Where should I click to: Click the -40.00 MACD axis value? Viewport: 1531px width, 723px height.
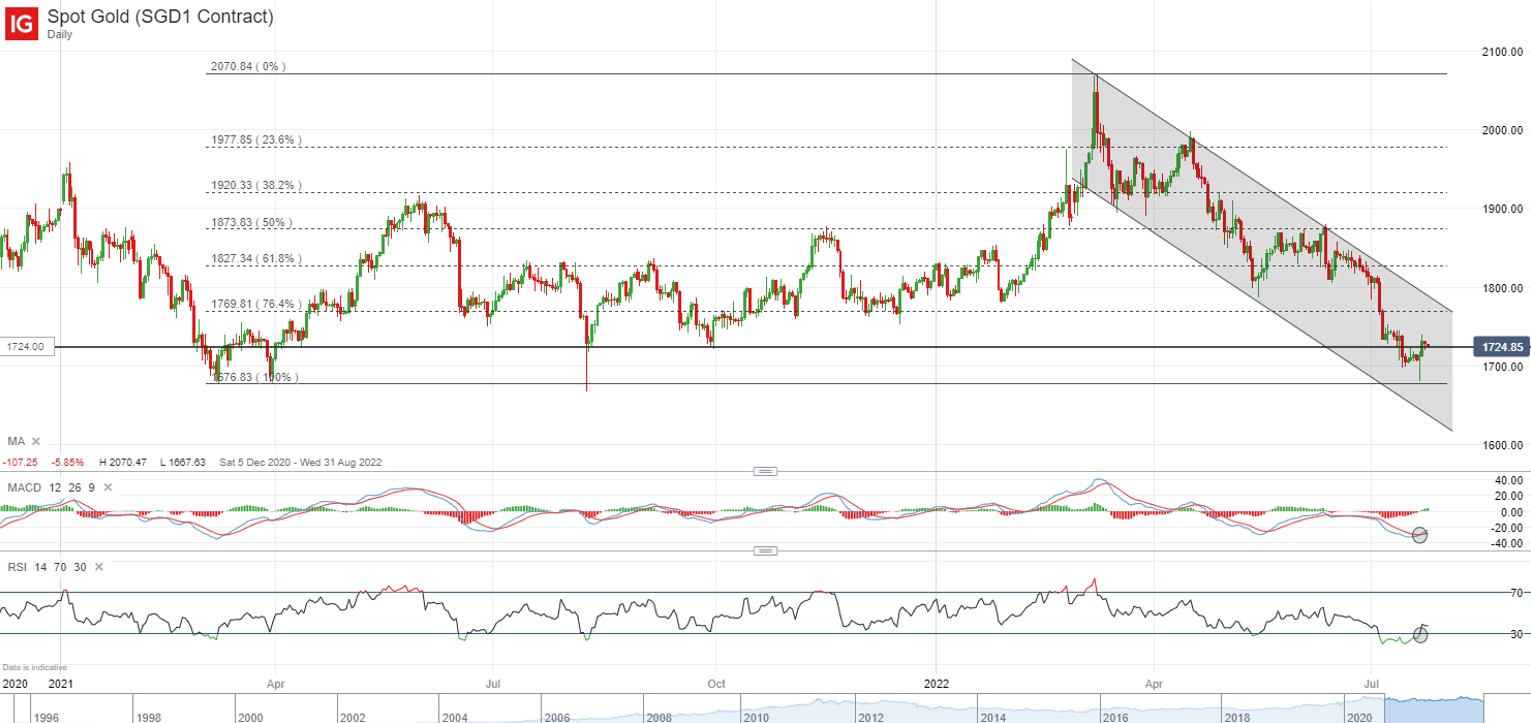point(1505,543)
